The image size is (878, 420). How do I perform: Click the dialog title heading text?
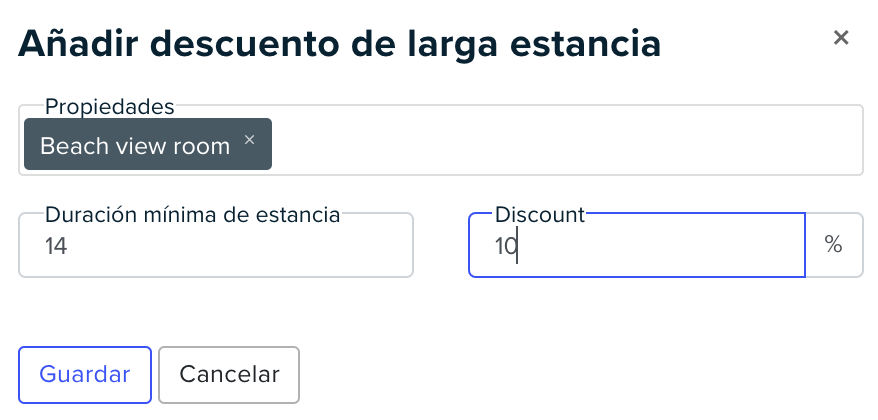[x=339, y=44]
